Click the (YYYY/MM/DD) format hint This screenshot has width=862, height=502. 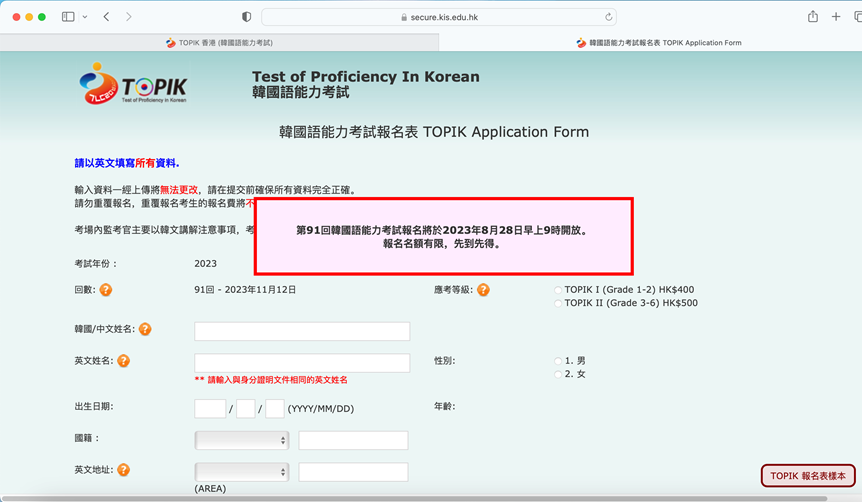pyautogui.click(x=321, y=409)
